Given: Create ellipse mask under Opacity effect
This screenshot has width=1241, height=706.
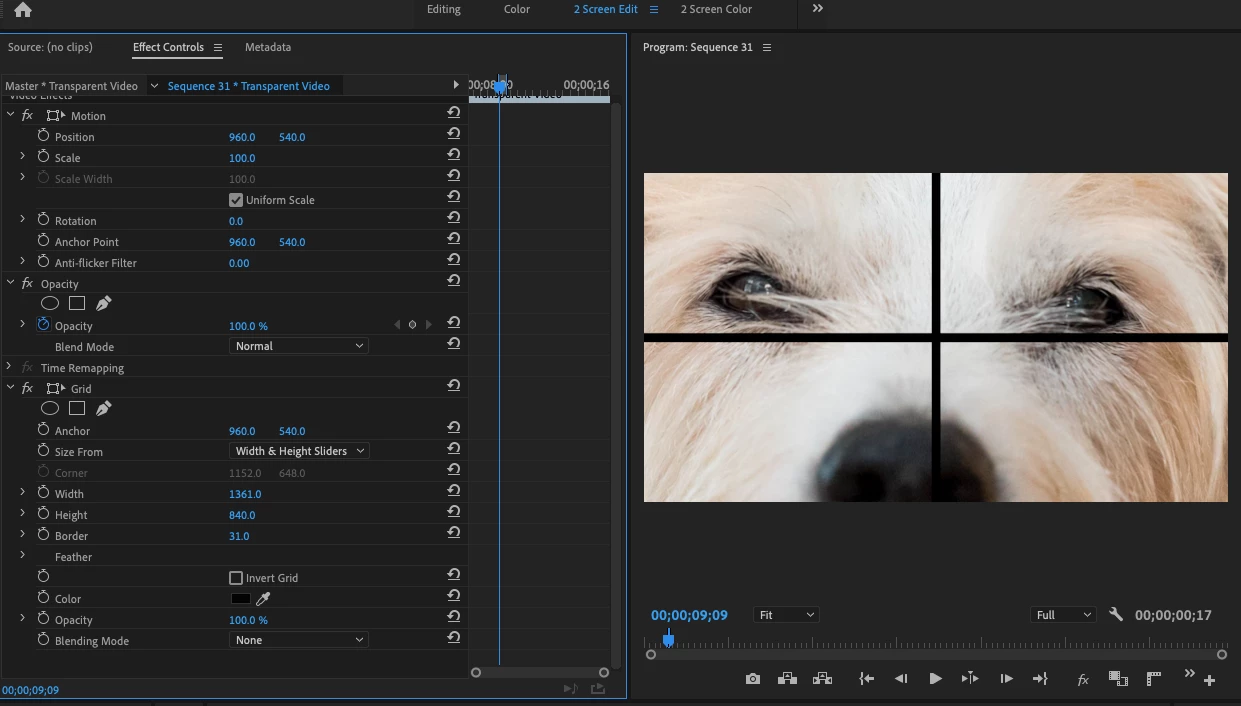Looking at the screenshot, I should 50,304.
